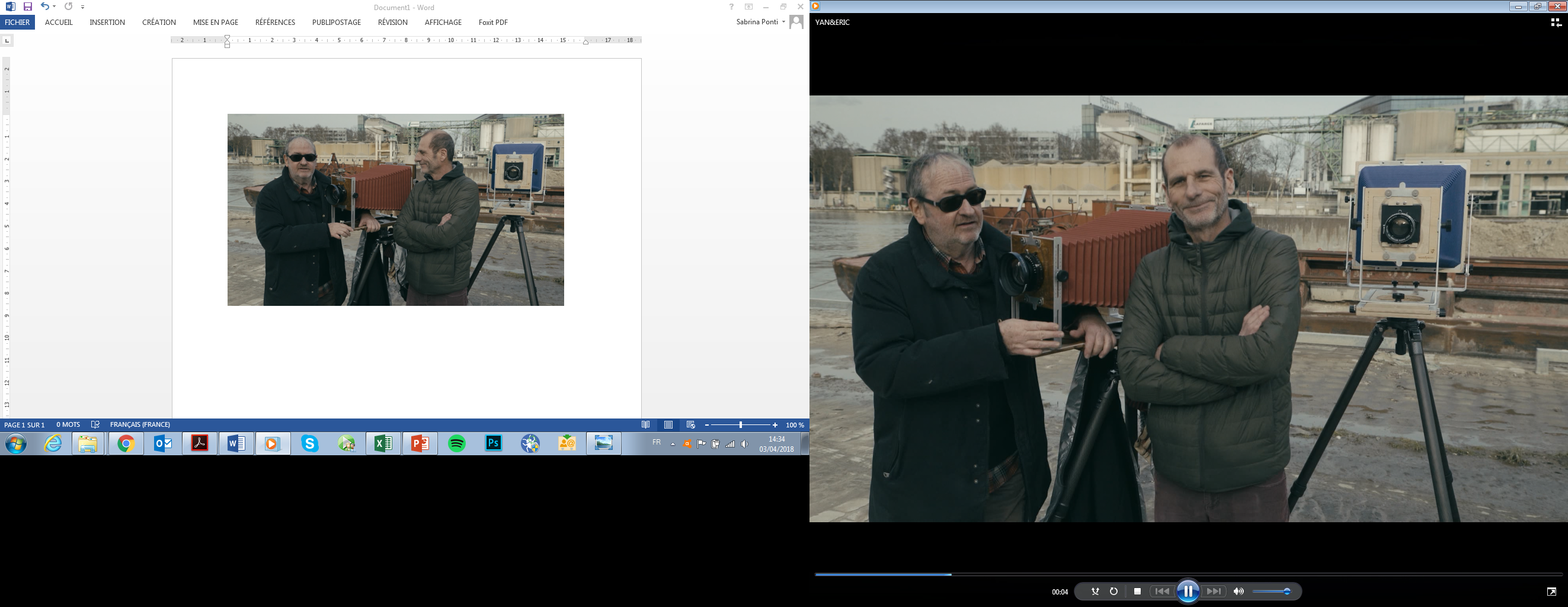Open Adobe Acrobat from the taskbar
The image size is (1568, 607).
[x=200, y=444]
